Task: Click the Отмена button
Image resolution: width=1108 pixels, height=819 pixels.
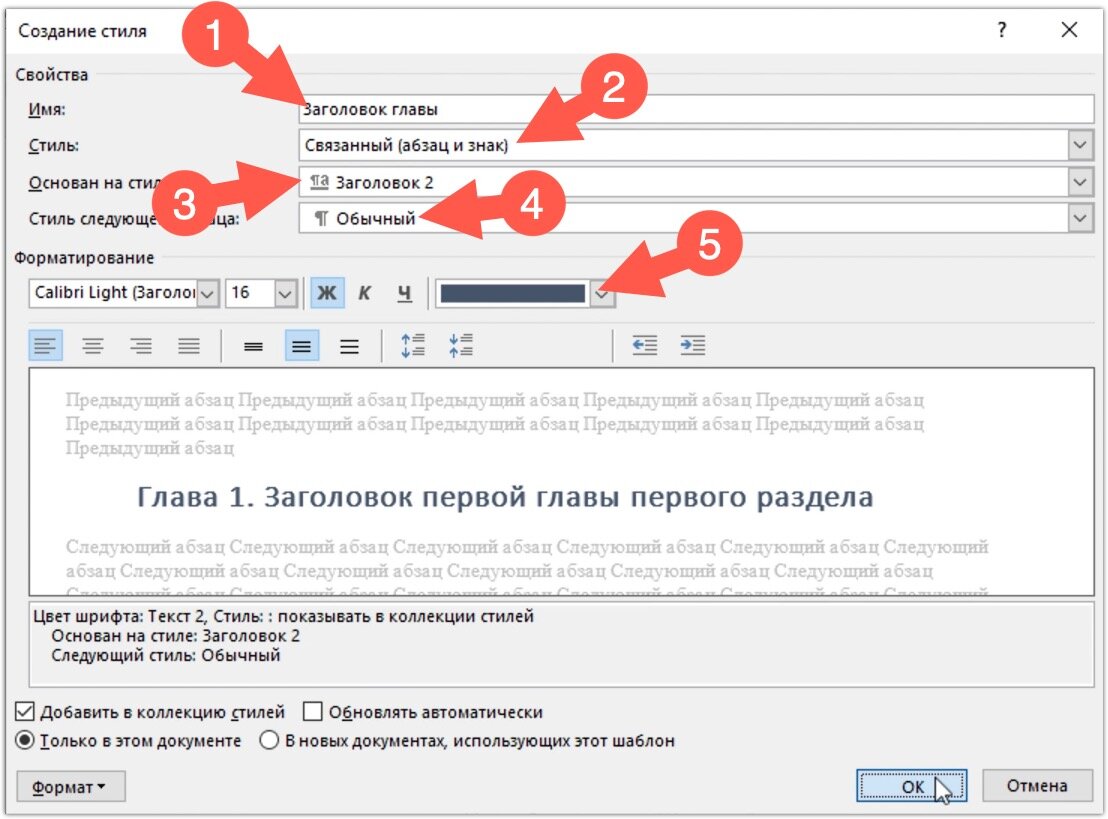Action: (x=1037, y=786)
